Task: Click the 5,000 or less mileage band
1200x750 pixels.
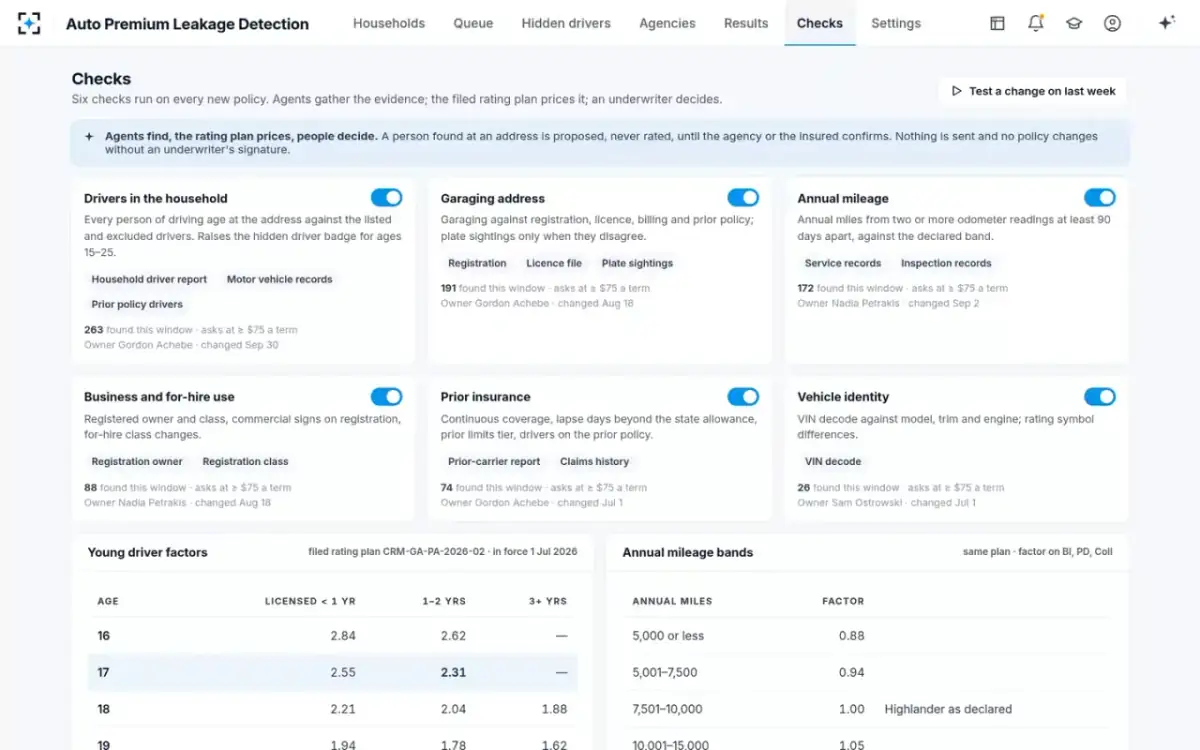Action: [667, 636]
